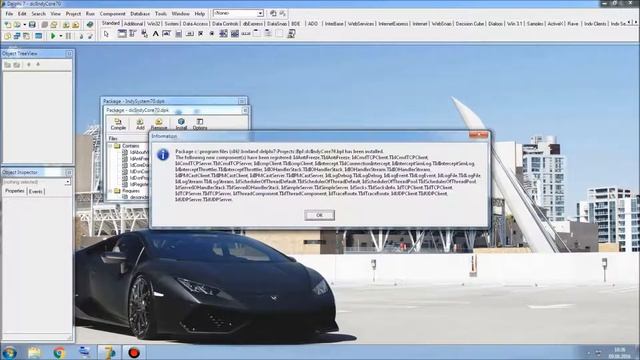Open the Edit menu

point(22,13)
